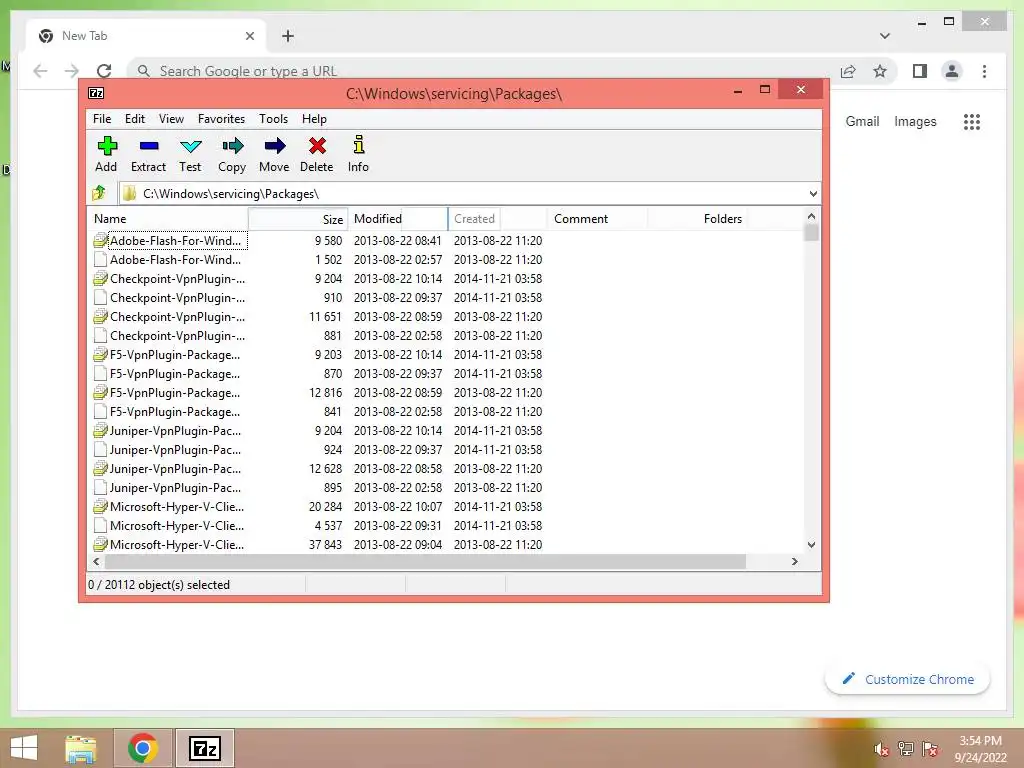Open the View menu
1024x768 pixels.
(171, 119)
